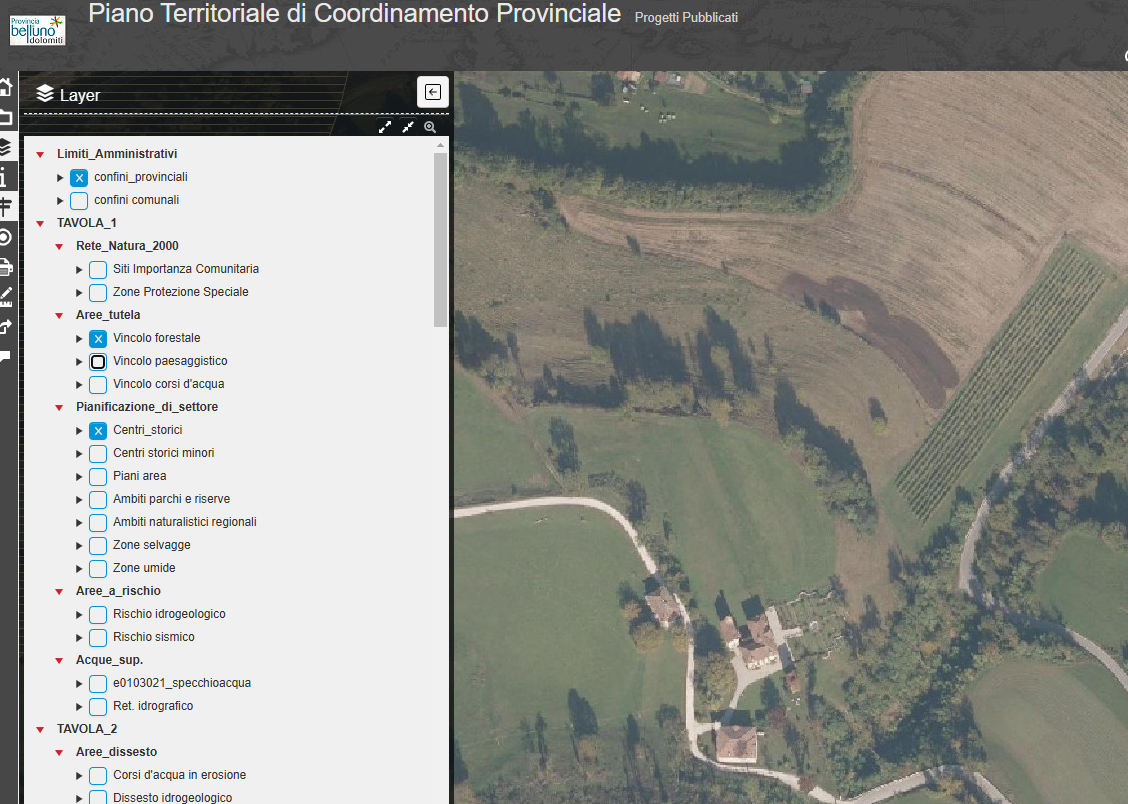Expand Zone umide legend arrow
This screenshot has height=804, width=1128.
point(79,569)
